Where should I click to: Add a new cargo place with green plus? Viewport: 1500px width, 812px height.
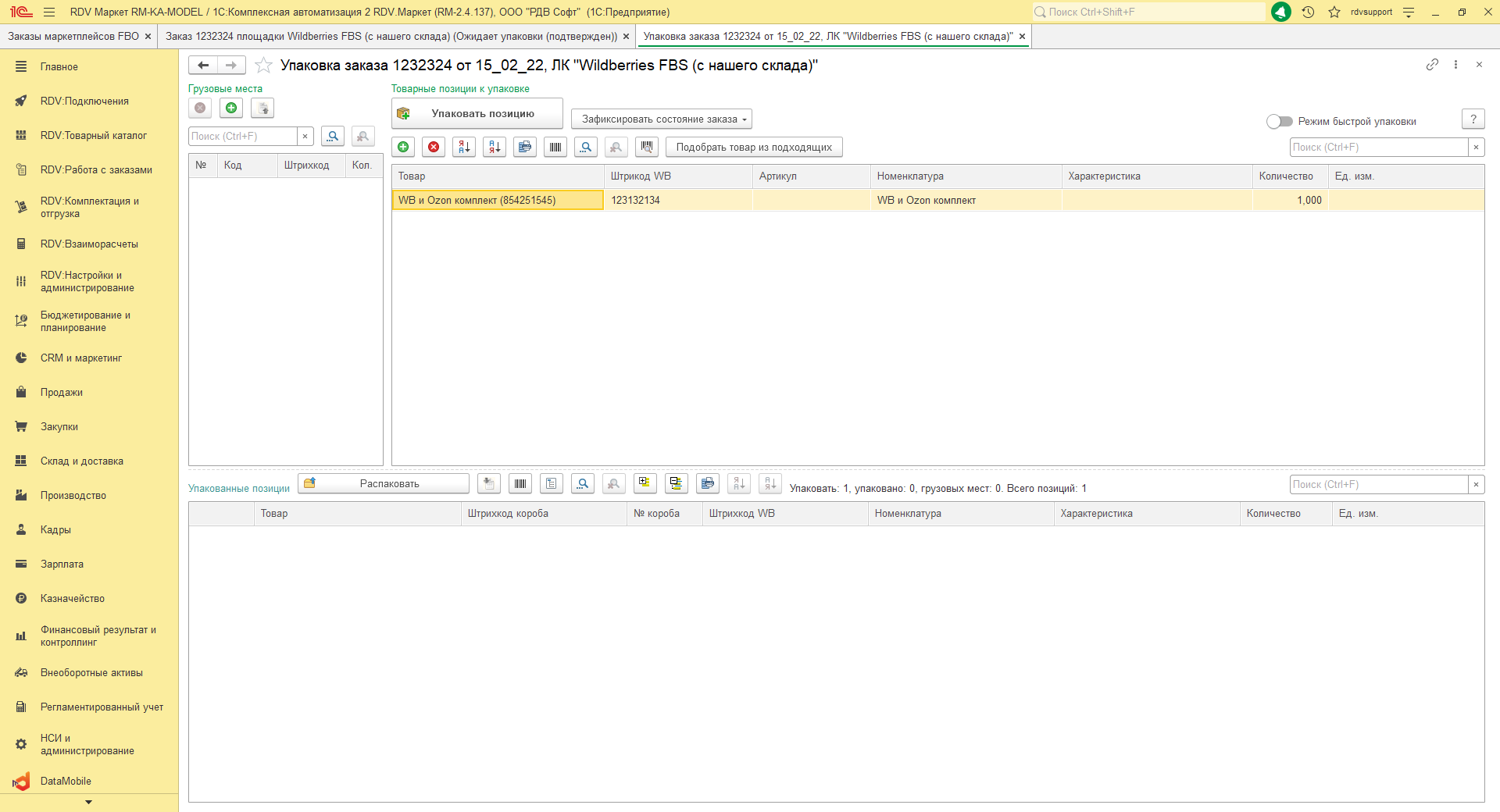(x=231, y=109)
